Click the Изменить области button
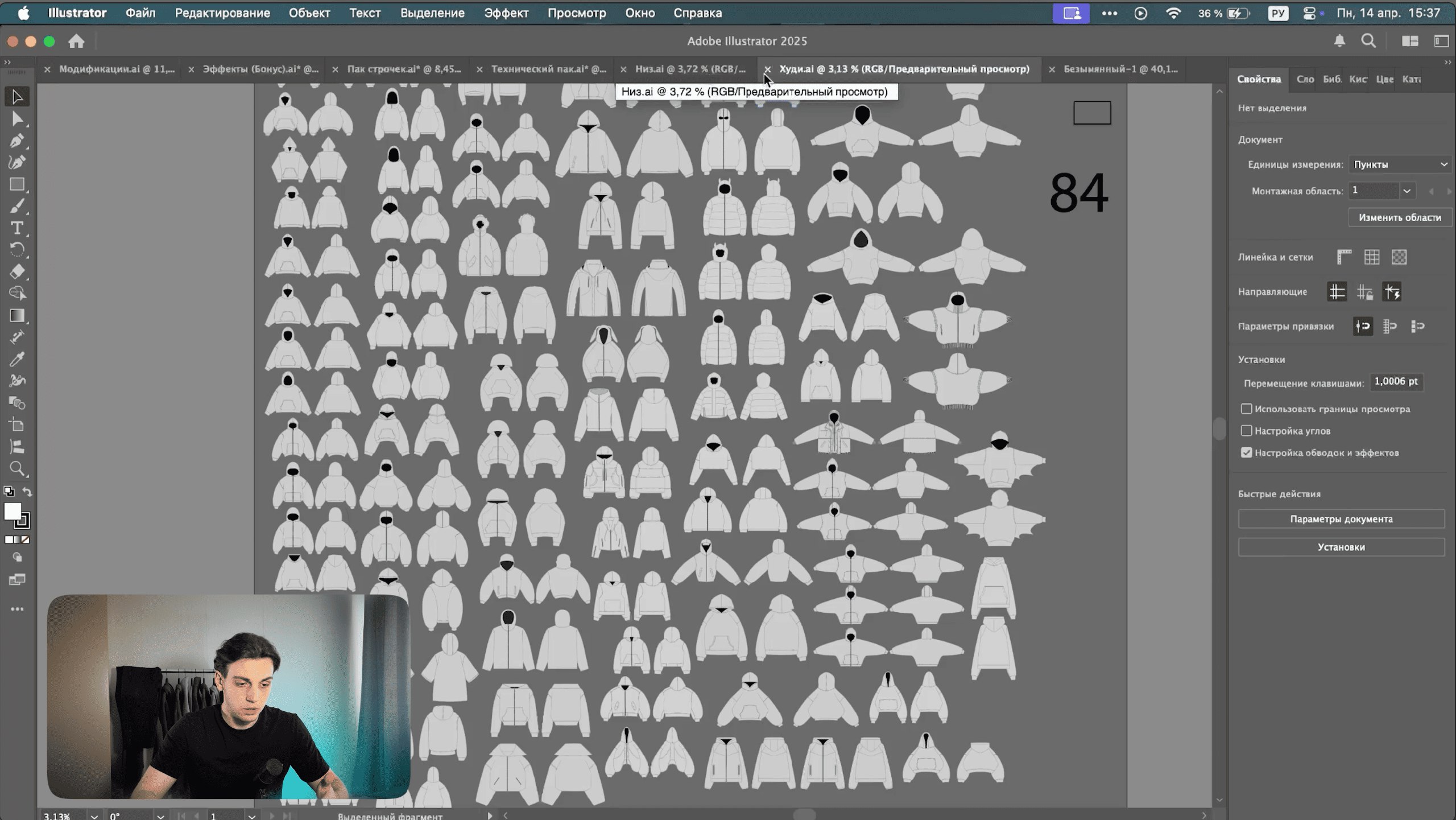 [1399, 217]
